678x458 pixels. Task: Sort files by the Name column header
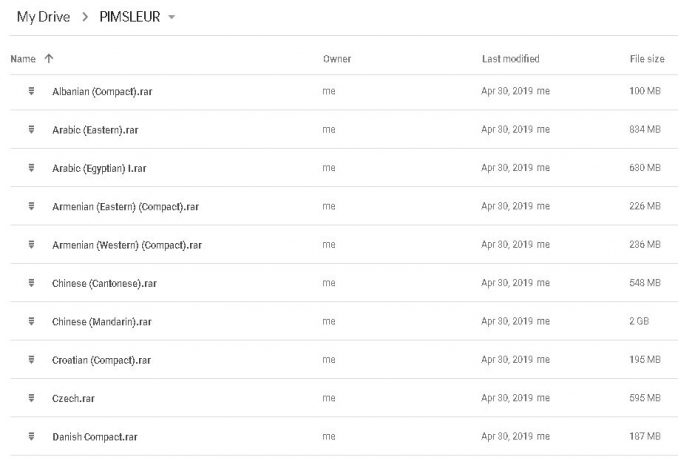pyautogui.click(x=23, y=59)
